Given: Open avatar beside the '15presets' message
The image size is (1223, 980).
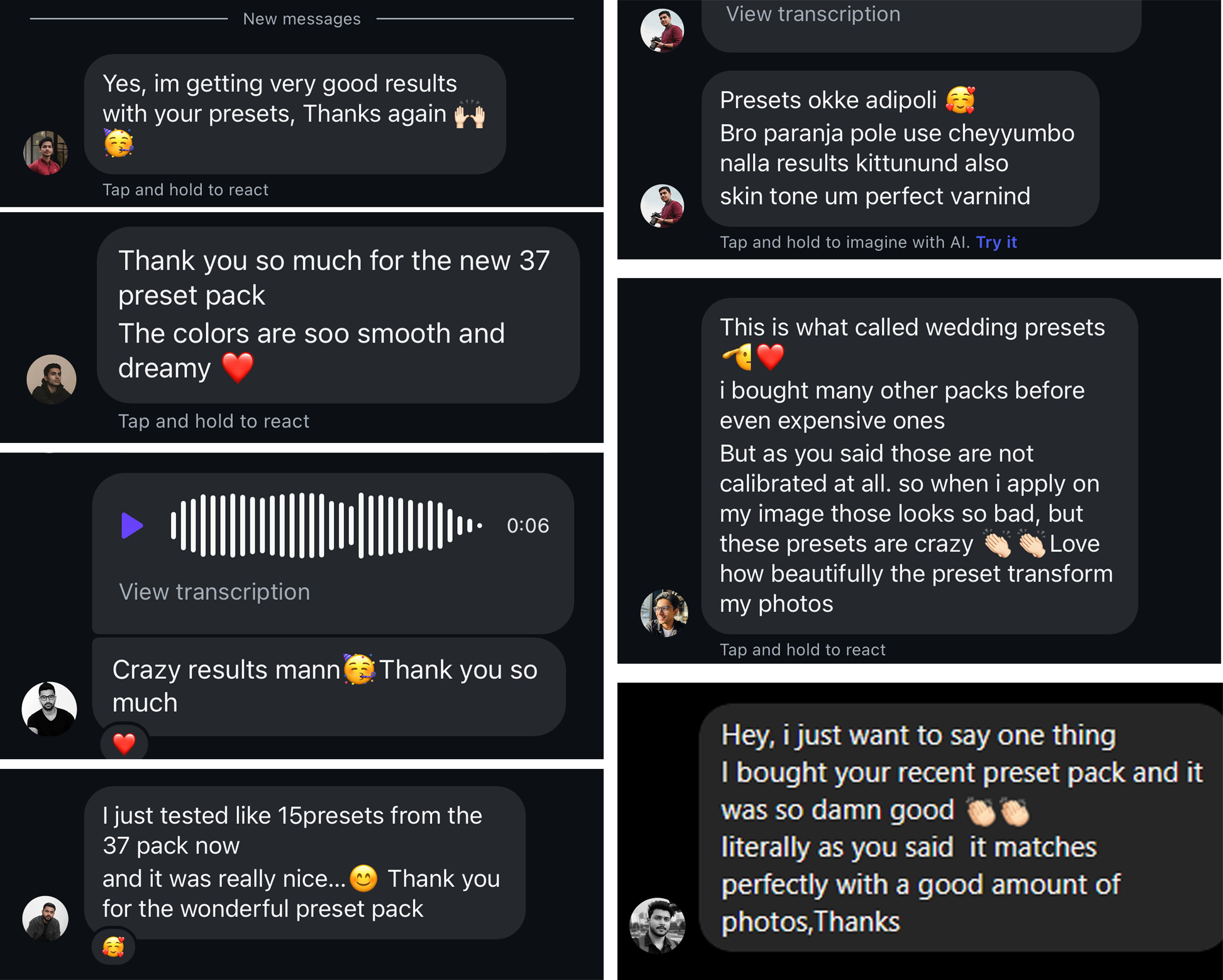Looking at the screenshot, I should [x=45, y=918].
